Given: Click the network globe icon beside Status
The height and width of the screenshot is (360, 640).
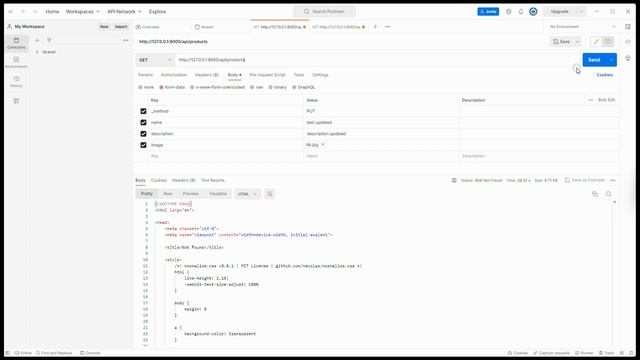Looking at the screenshot, I should pos(454,180).
